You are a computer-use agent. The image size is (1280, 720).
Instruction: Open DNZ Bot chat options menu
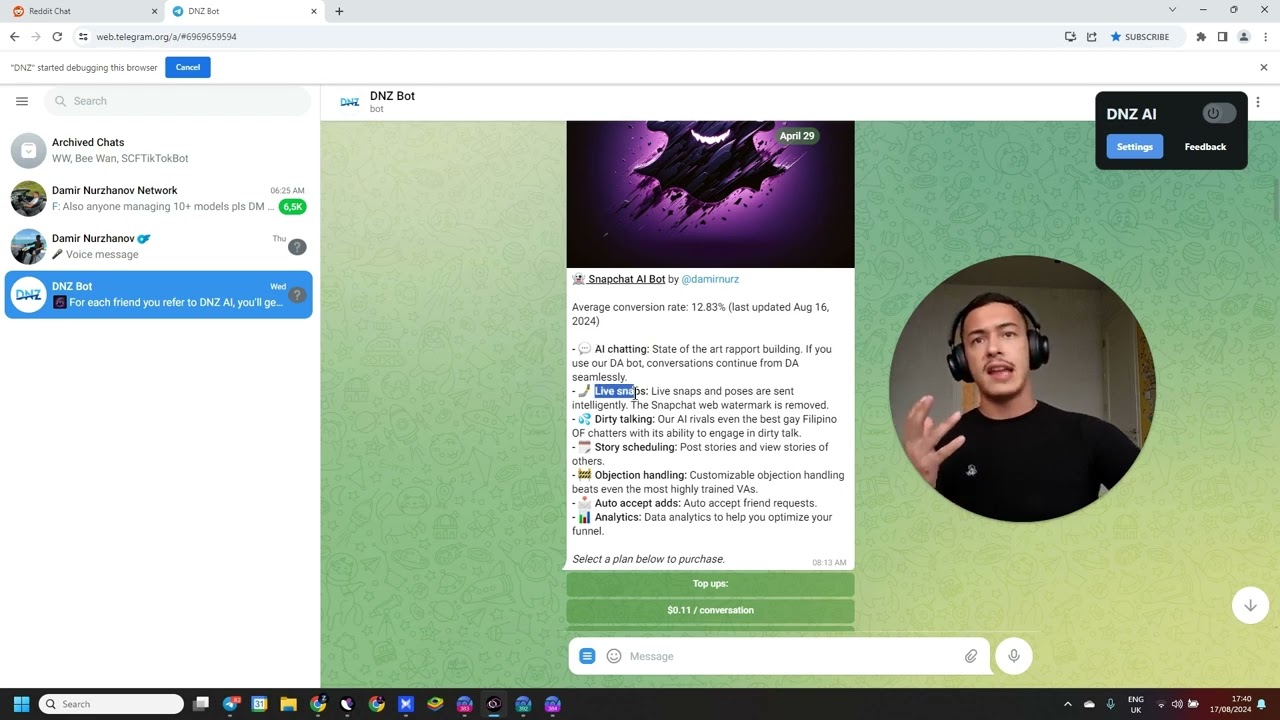click(1258, 102)
